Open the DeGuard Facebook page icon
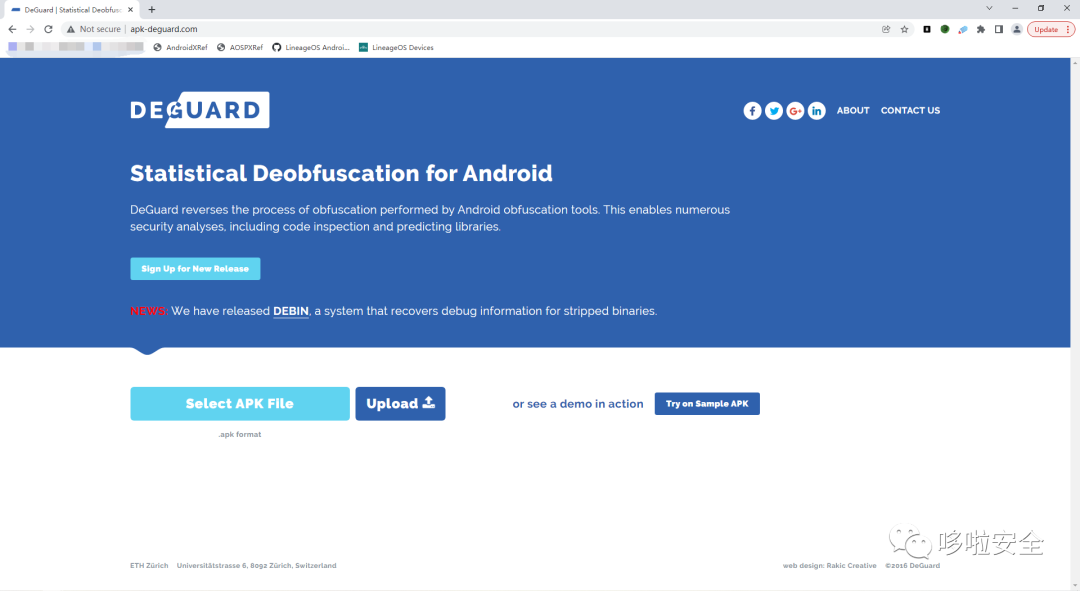Viewport: 1080px width, 591px height. 752,111
